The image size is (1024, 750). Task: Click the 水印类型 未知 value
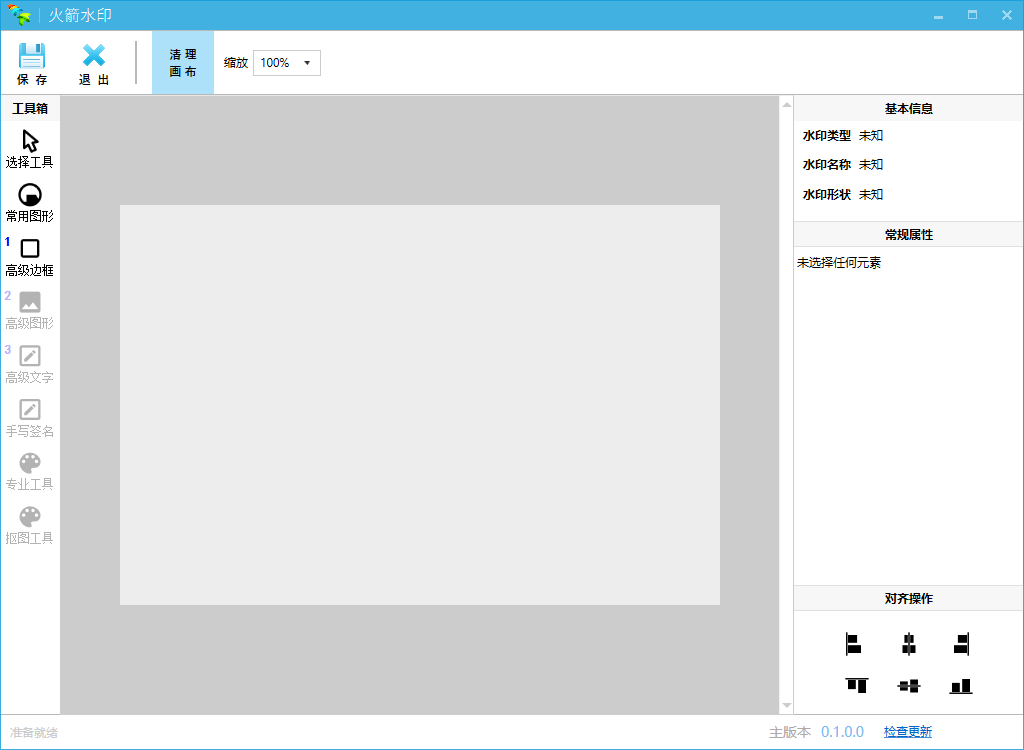pyautogui.click(x=871, y=136)
